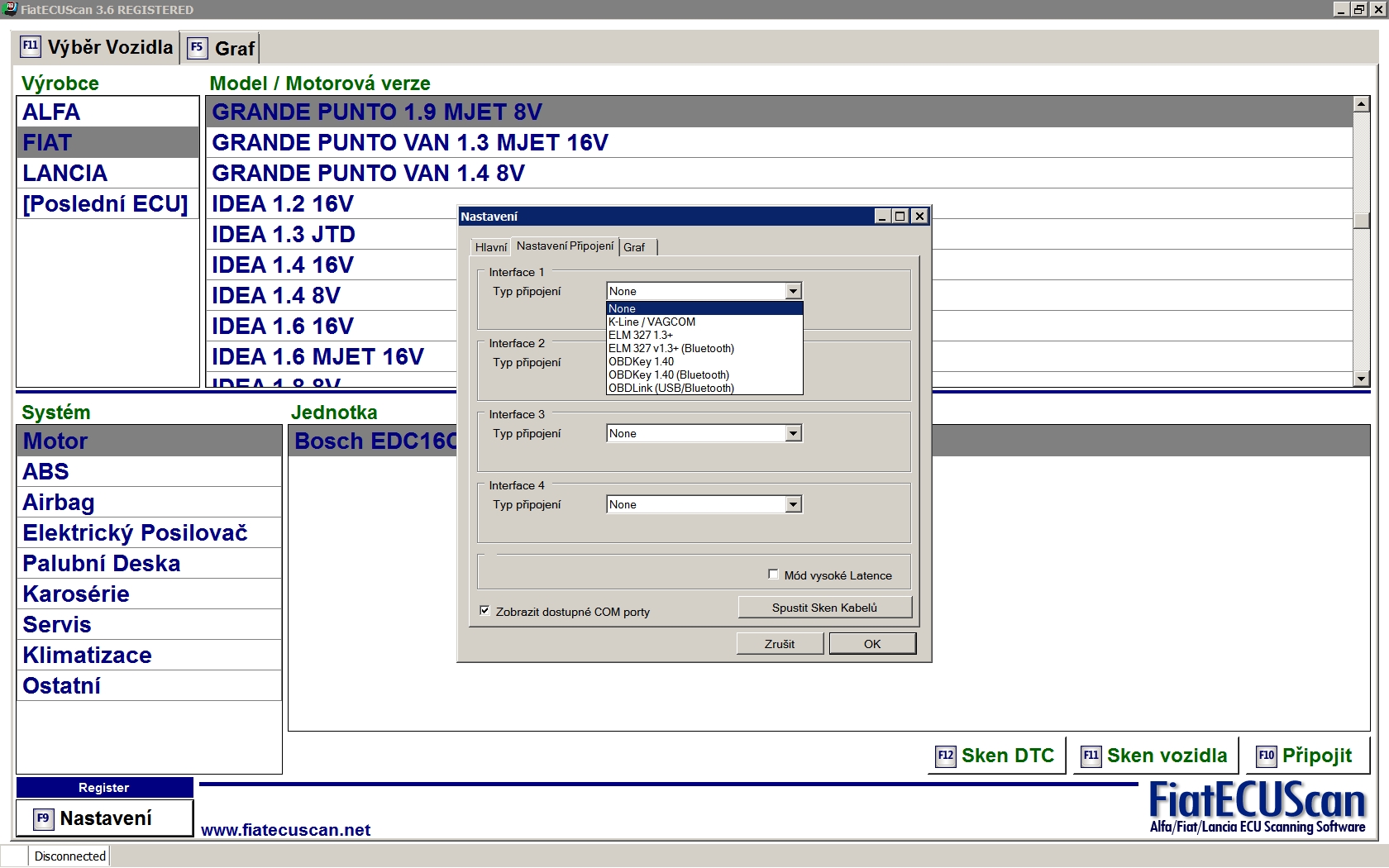Image resolution: width=1389 pixels, height=868 pixels.
Task: Select the highlighted None option in the list
Action: click(704, 308)
